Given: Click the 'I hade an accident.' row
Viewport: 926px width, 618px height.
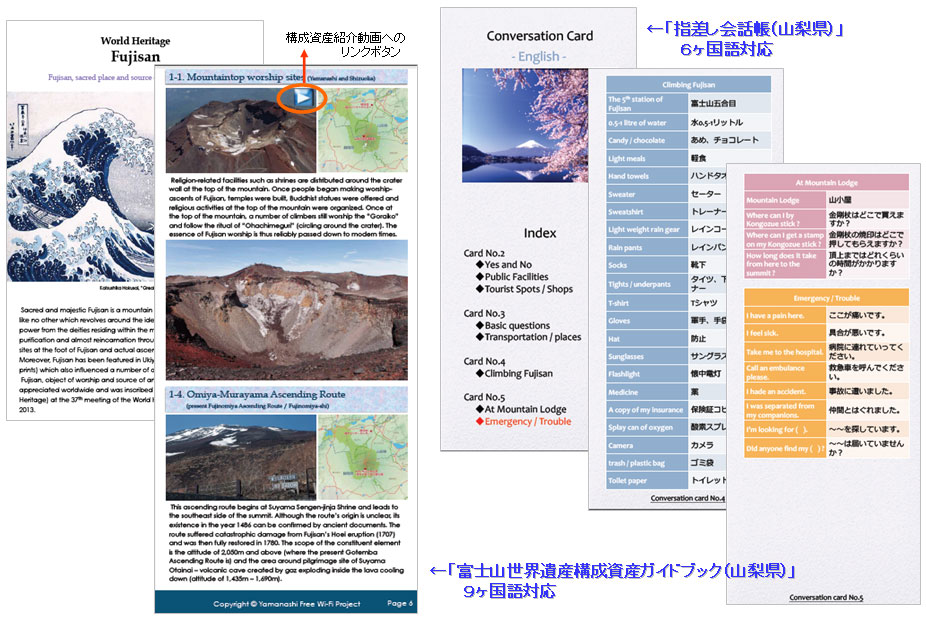Looking at the screenshot, I should pyautogui.click(x=826, y=391).
